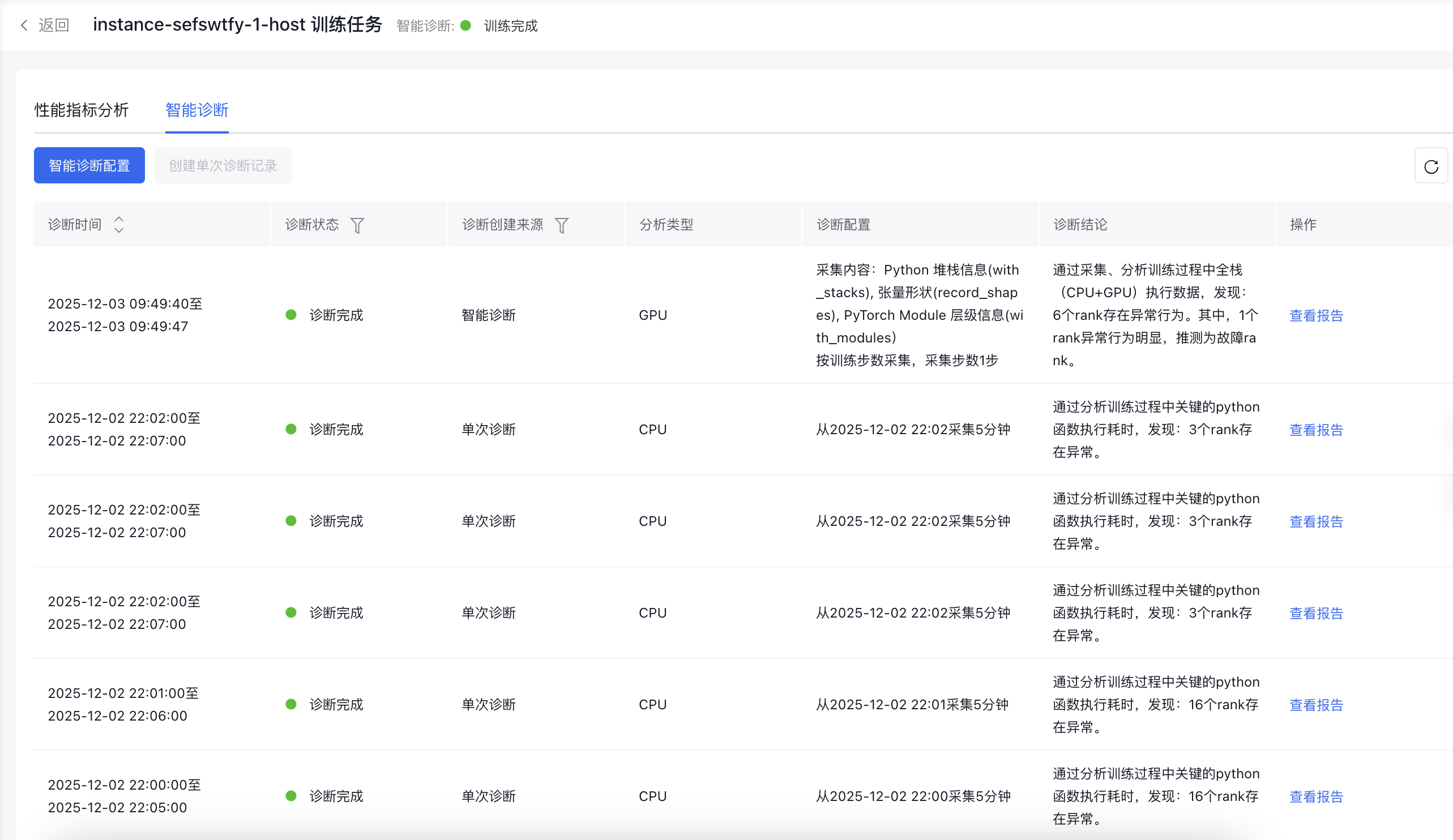Screen dimensions: 1453x840
Task: Click the green 训练完成 status dot
Action: pos(466,25)
